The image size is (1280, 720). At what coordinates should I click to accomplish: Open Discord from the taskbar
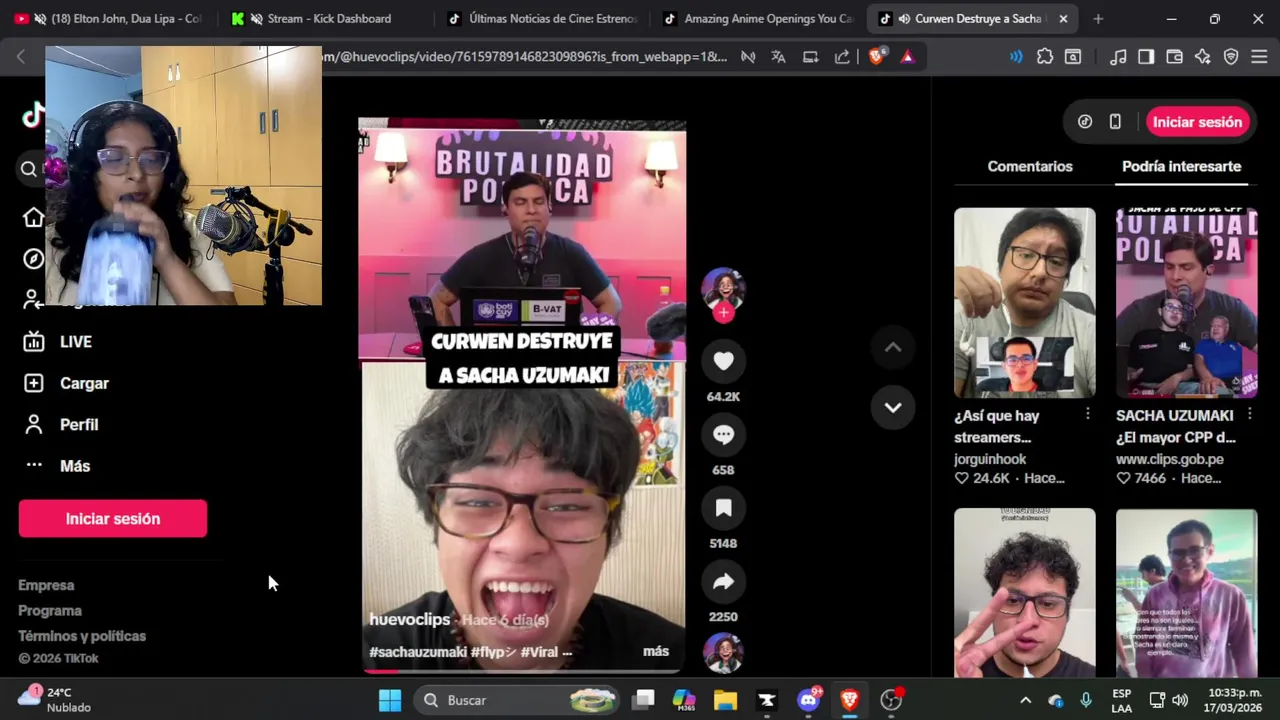click(x=808, y=700)
